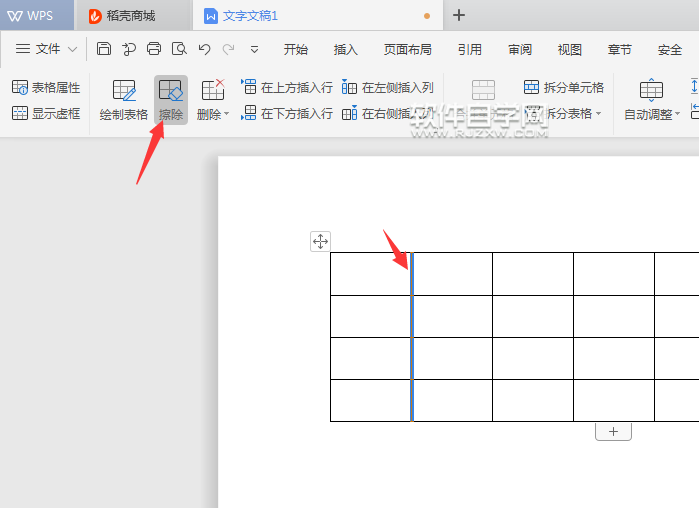
Task: Click the first cell of the table
Action: coord(370,274)
